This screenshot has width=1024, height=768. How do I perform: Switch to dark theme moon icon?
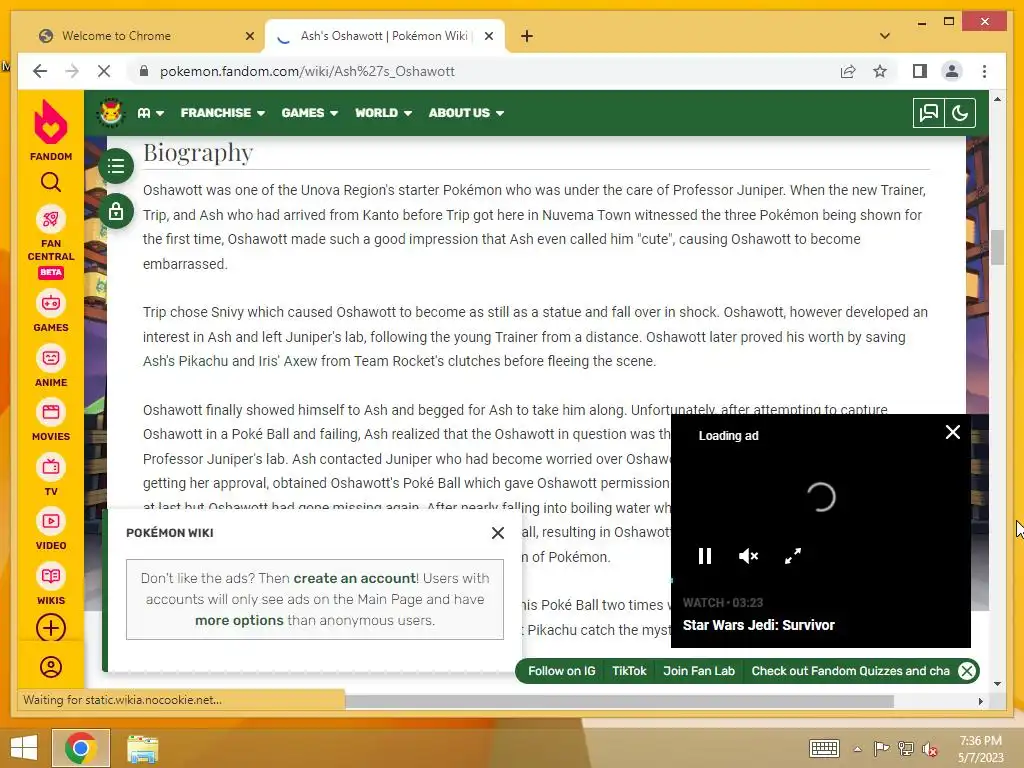pyautogui.click(x=959, y=113)
